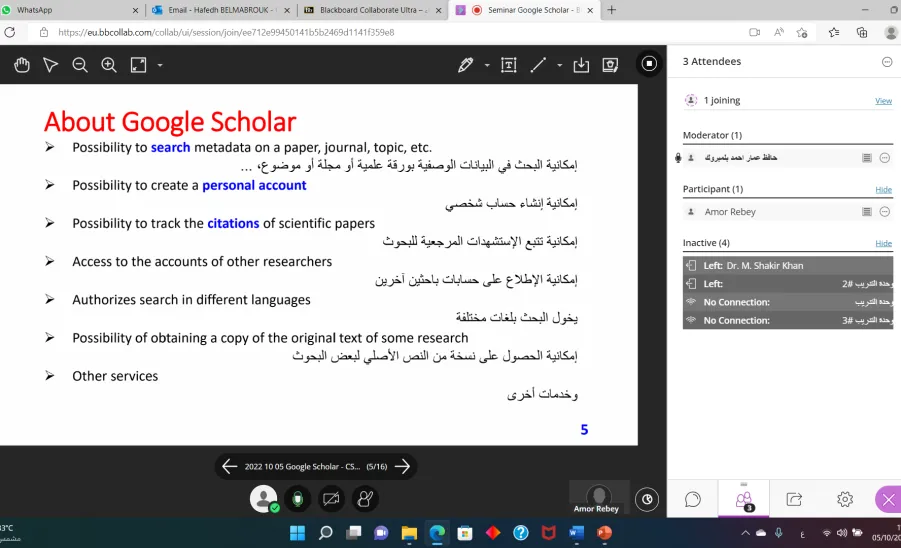Select the pencil drawing tool

coord(465,65)
